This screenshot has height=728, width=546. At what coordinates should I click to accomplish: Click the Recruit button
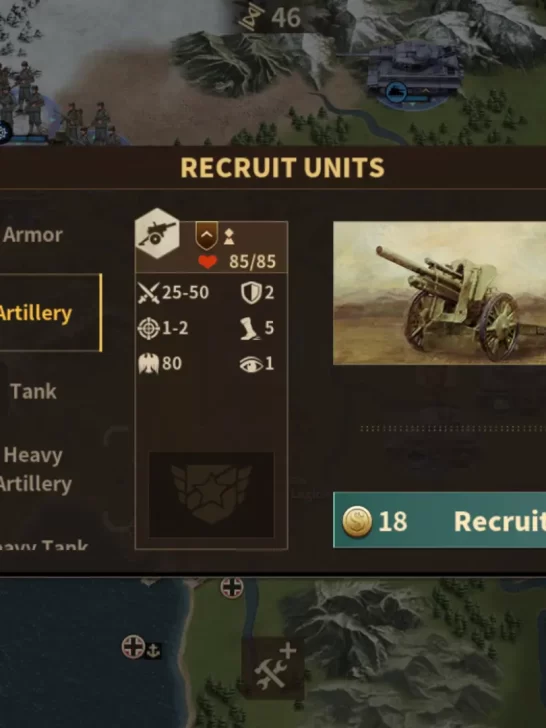(439, 520)
